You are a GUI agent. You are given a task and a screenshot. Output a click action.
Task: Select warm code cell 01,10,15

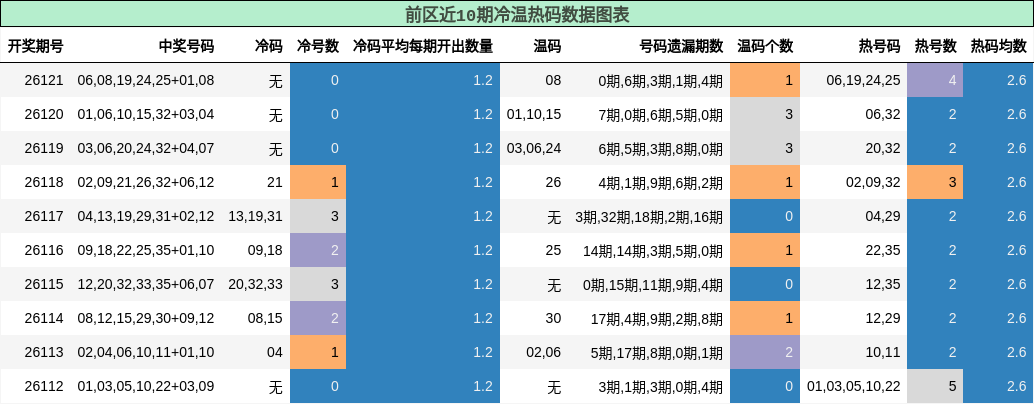534,115
